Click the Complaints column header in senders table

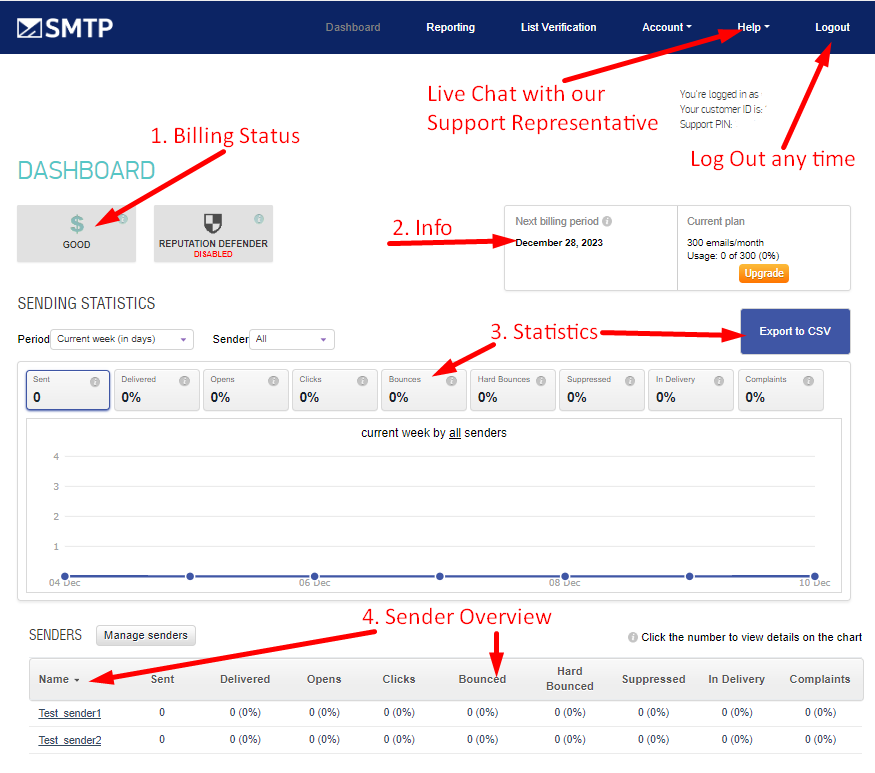click(820, 679)
